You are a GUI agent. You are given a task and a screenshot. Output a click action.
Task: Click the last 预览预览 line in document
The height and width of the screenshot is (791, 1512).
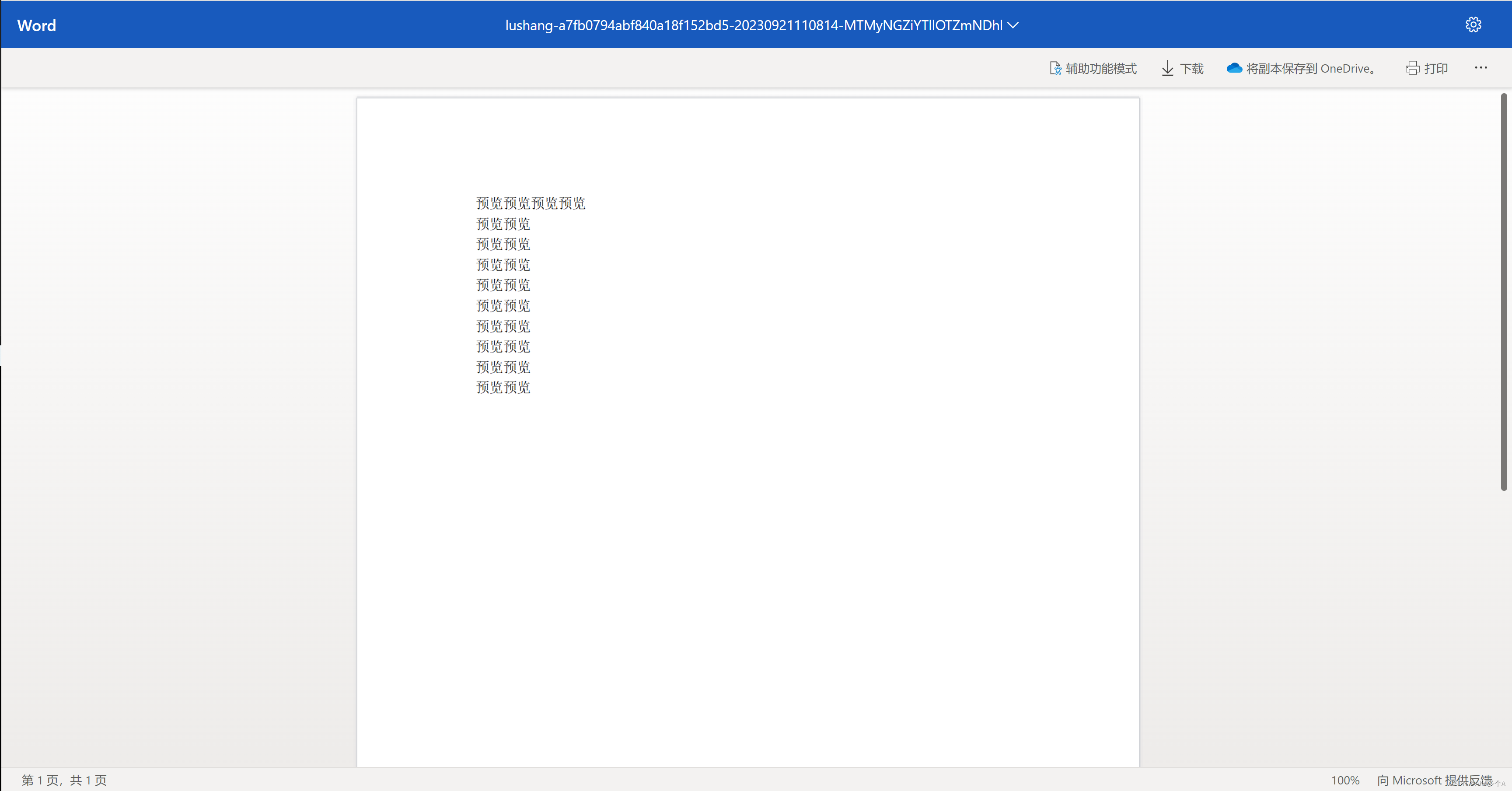(x=503, y=388)
